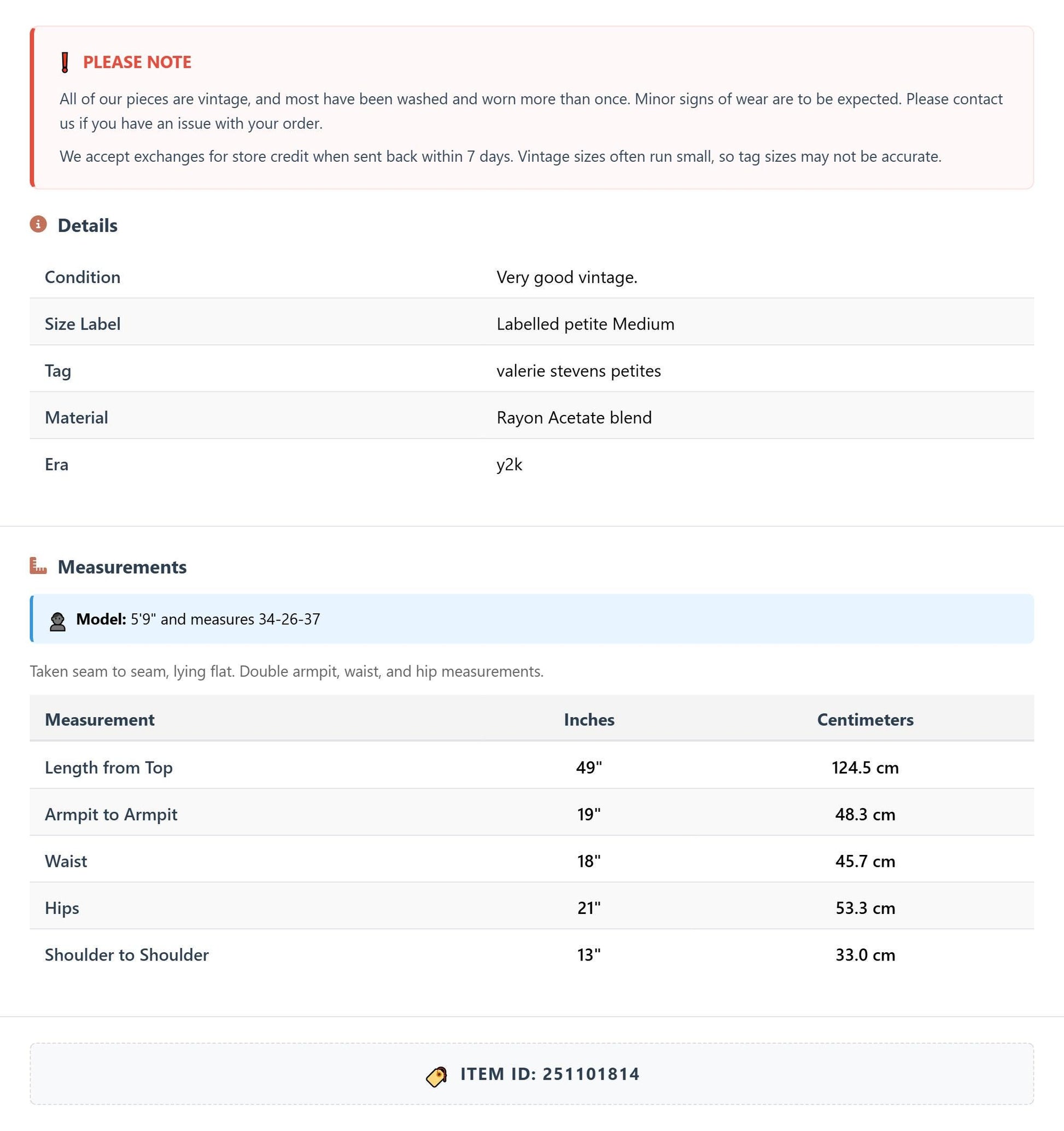Screen dimensions: 1064x1131
Task: Select the PLEASE NOTE heading
Action: (137, 62)
